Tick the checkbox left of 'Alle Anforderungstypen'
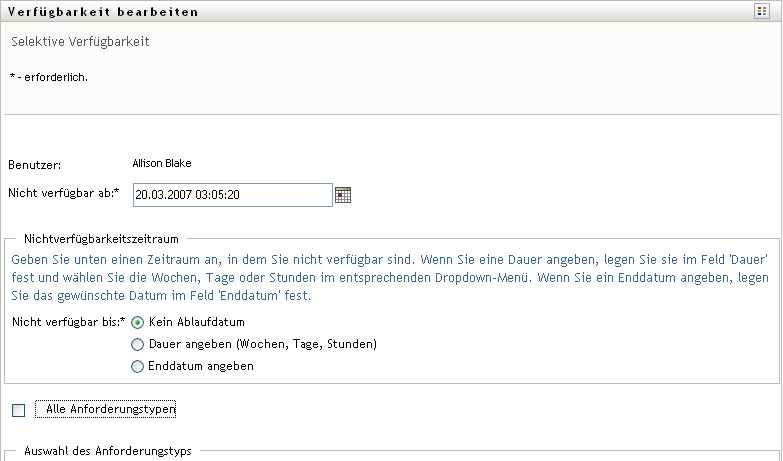The image size is (783, 461). click(x=18, y=410)
